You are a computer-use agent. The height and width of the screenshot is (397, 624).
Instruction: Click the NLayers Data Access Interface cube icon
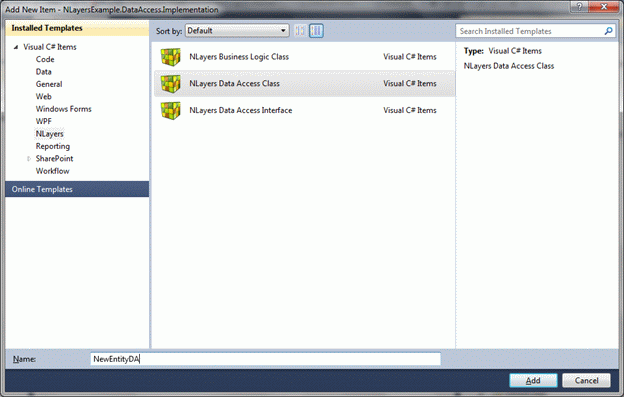click(x=170, y=110)
